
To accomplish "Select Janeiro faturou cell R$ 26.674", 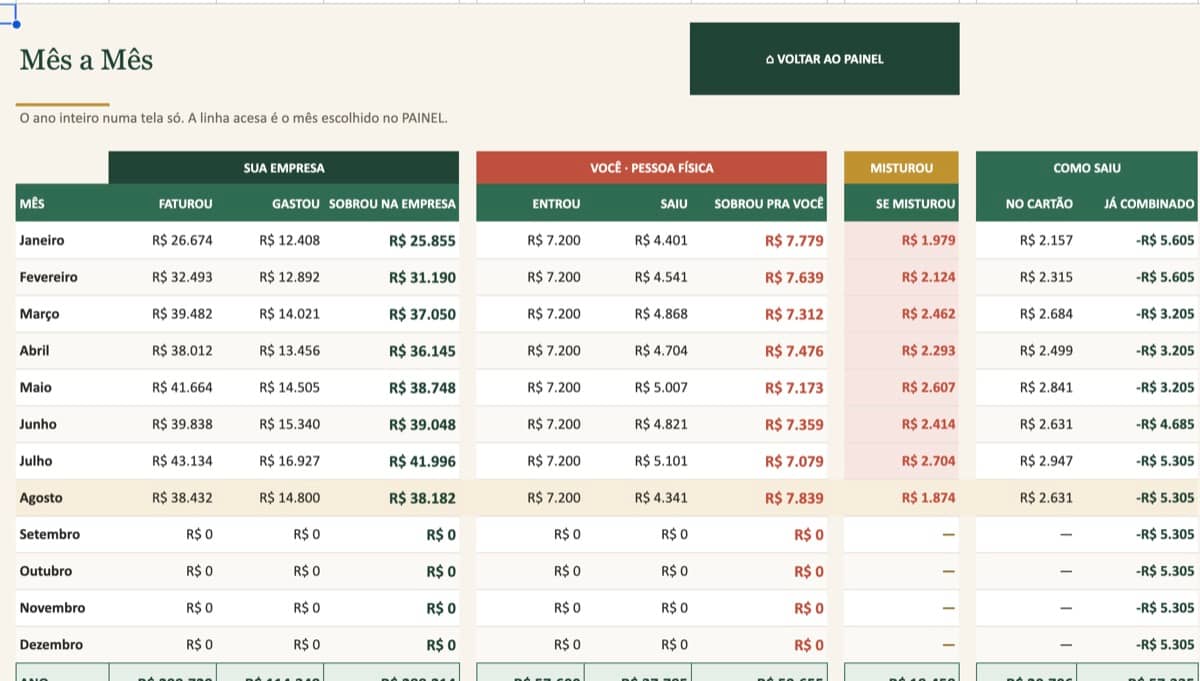I will pos(182,240).
